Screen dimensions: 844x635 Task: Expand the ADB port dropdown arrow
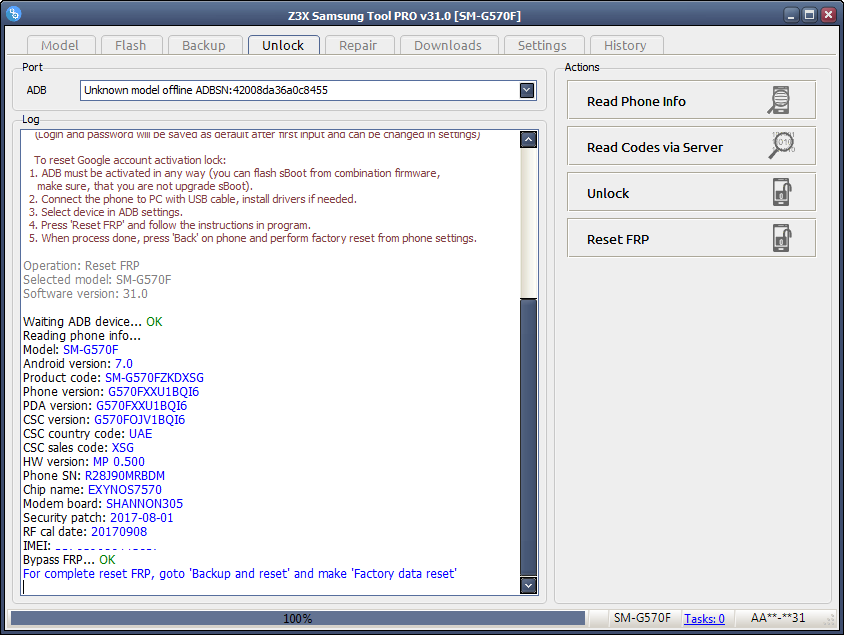(x=527, y=90)
